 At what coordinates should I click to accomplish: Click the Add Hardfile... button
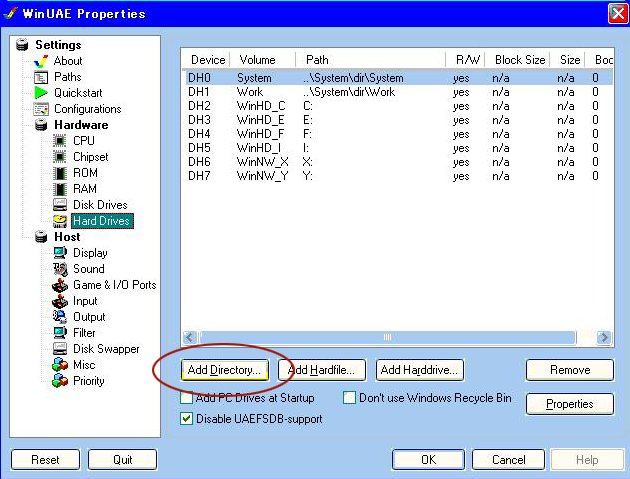point(322,370)
